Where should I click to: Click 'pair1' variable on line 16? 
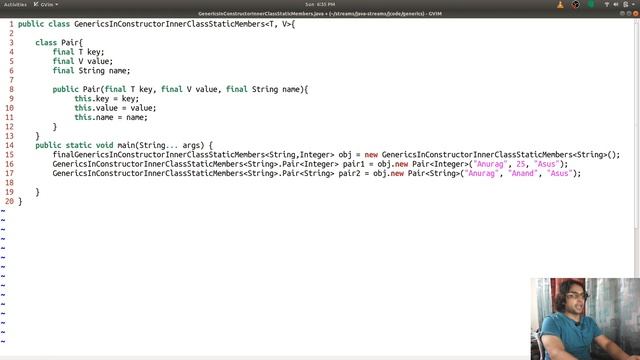[353, 164]
